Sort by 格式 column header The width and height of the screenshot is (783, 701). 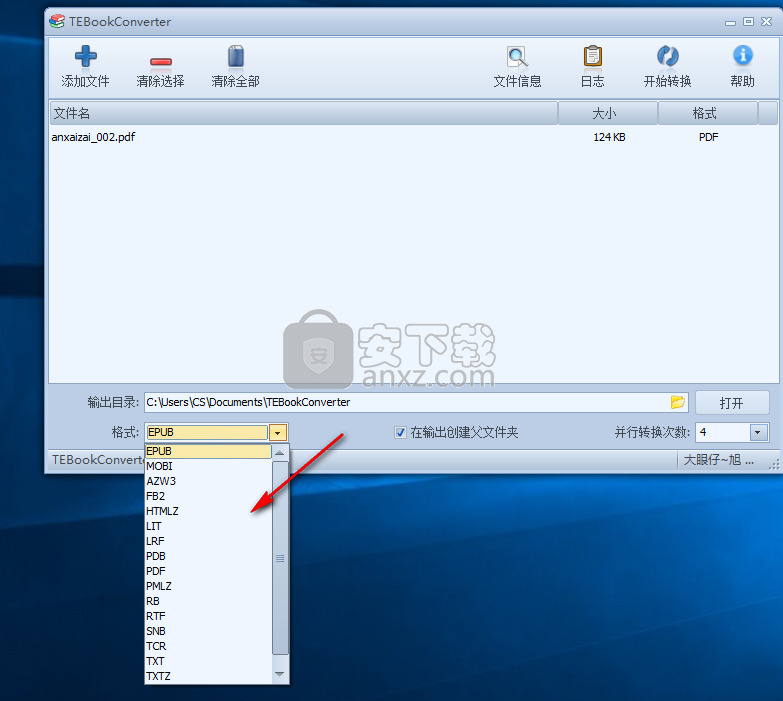click(708, 113)
